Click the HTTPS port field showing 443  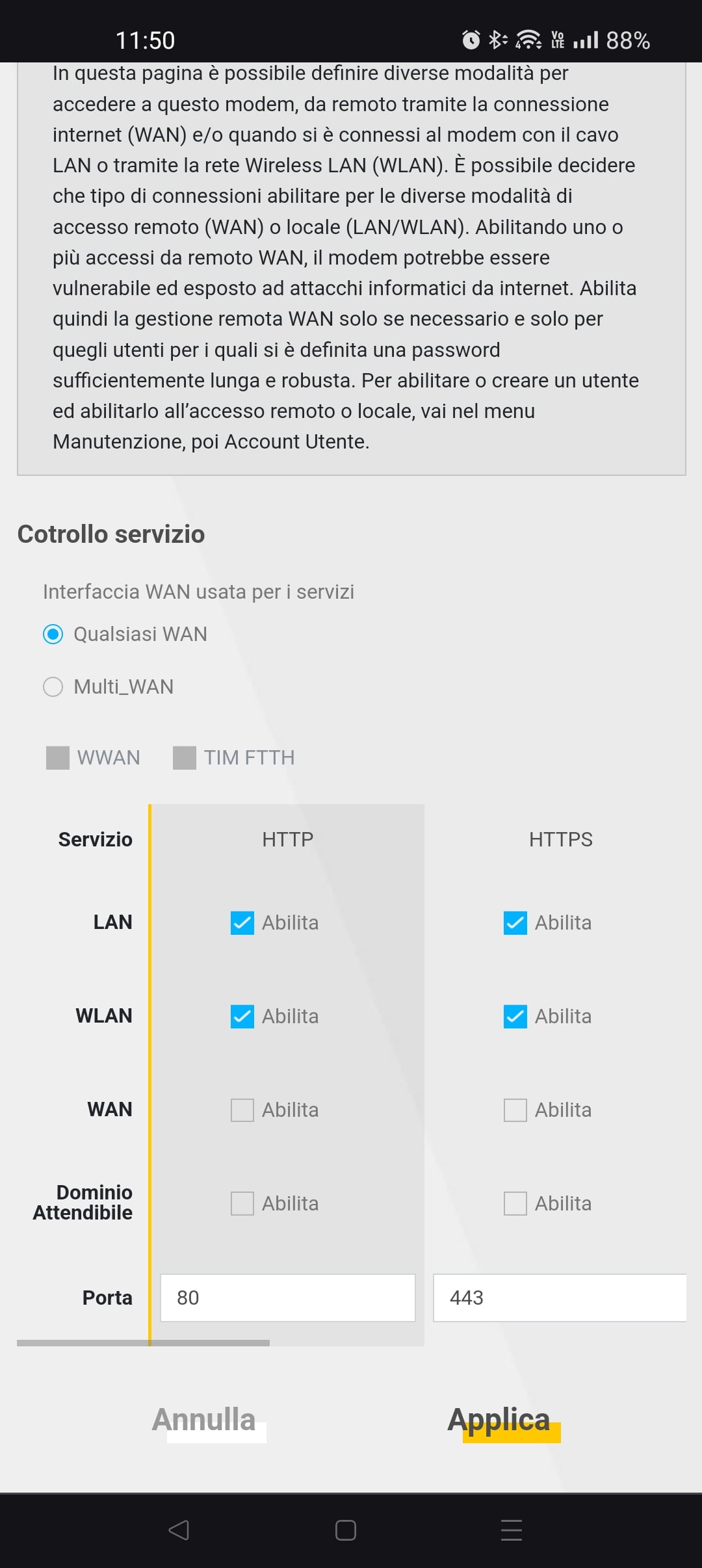(559, 1298)
